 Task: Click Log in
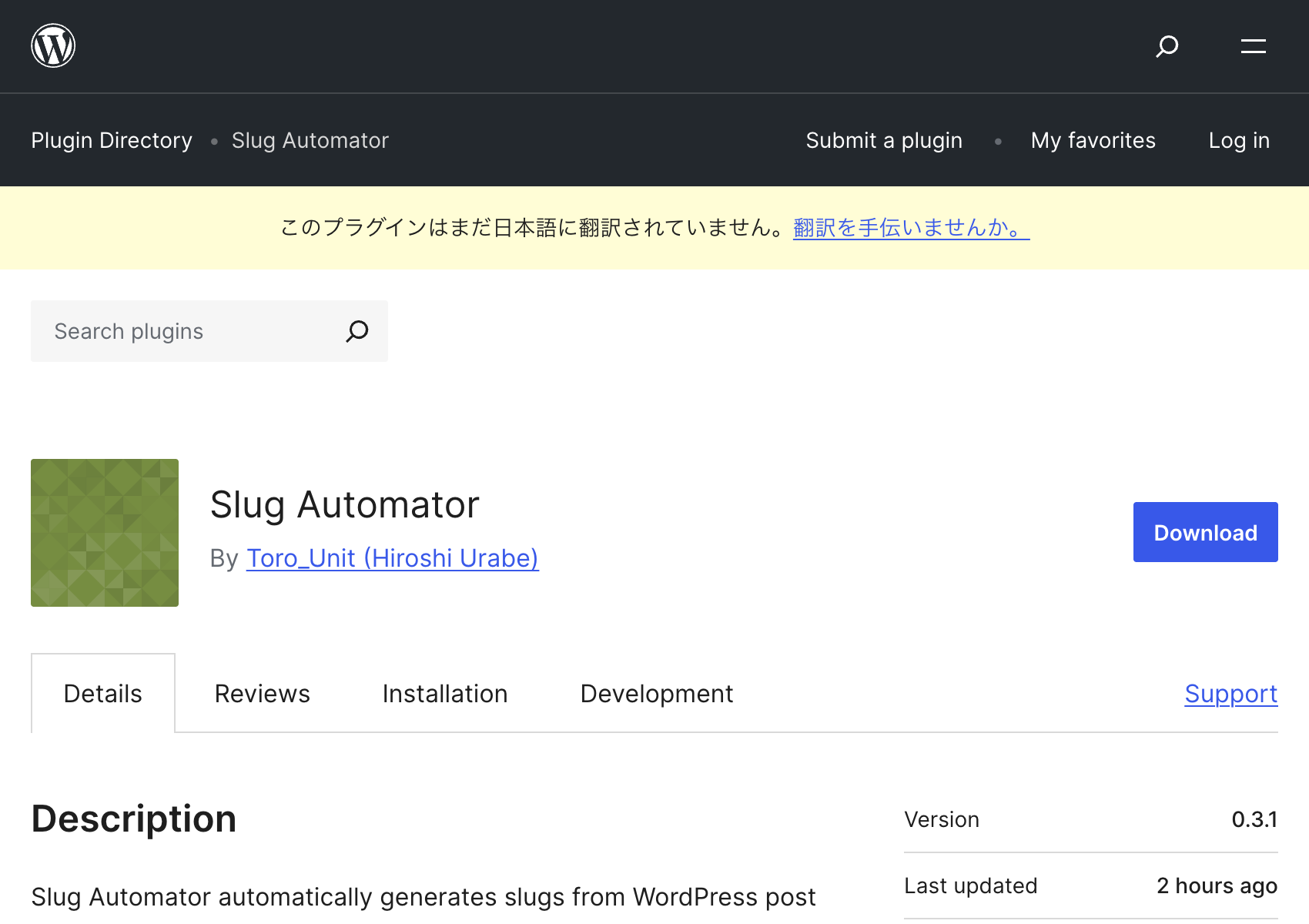[1239, 140]
